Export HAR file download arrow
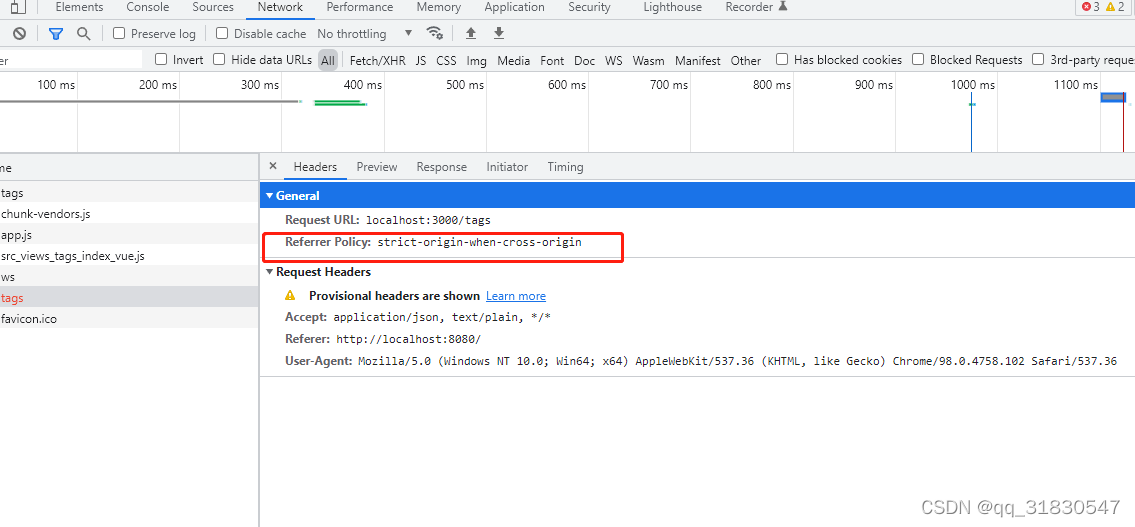The height and width of the screenshot is (527, 1135). (499, 33)
